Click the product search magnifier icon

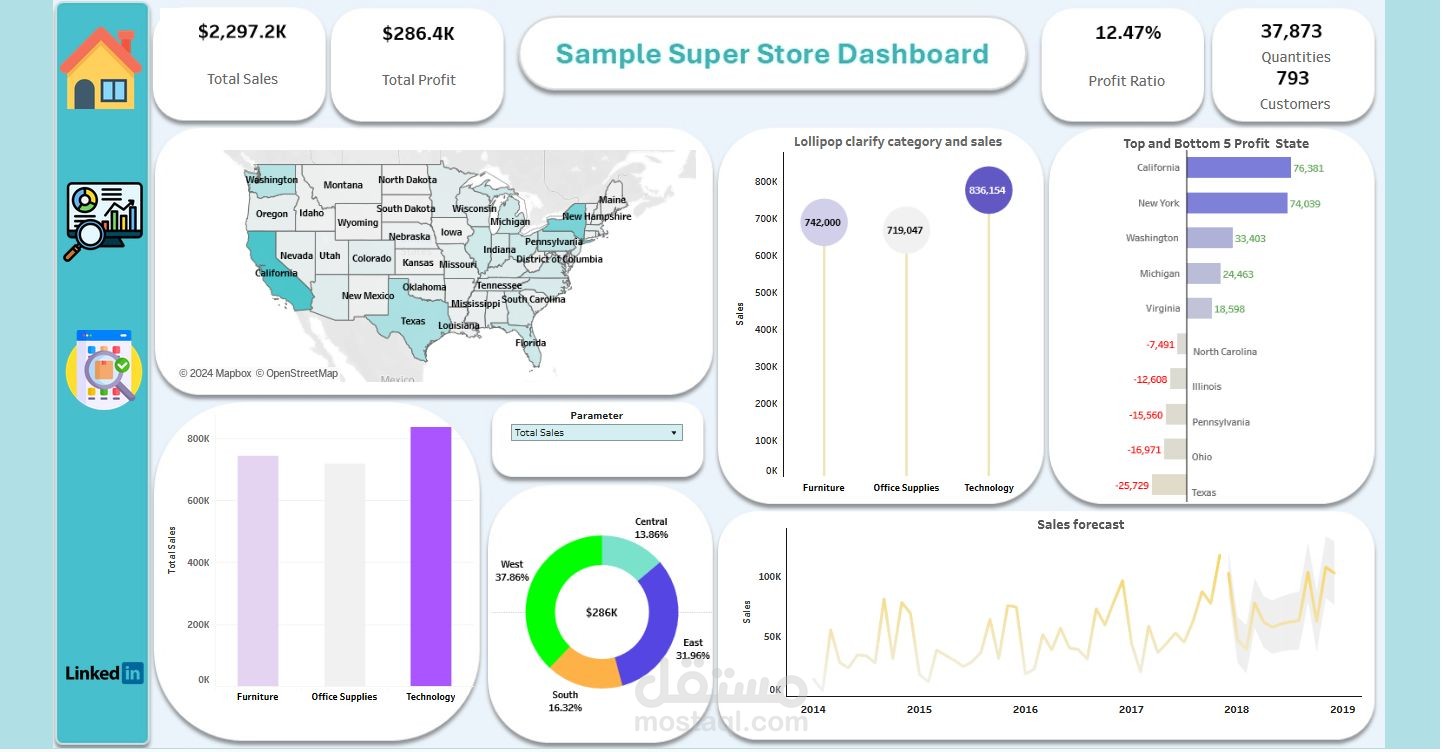pos(103,370)
